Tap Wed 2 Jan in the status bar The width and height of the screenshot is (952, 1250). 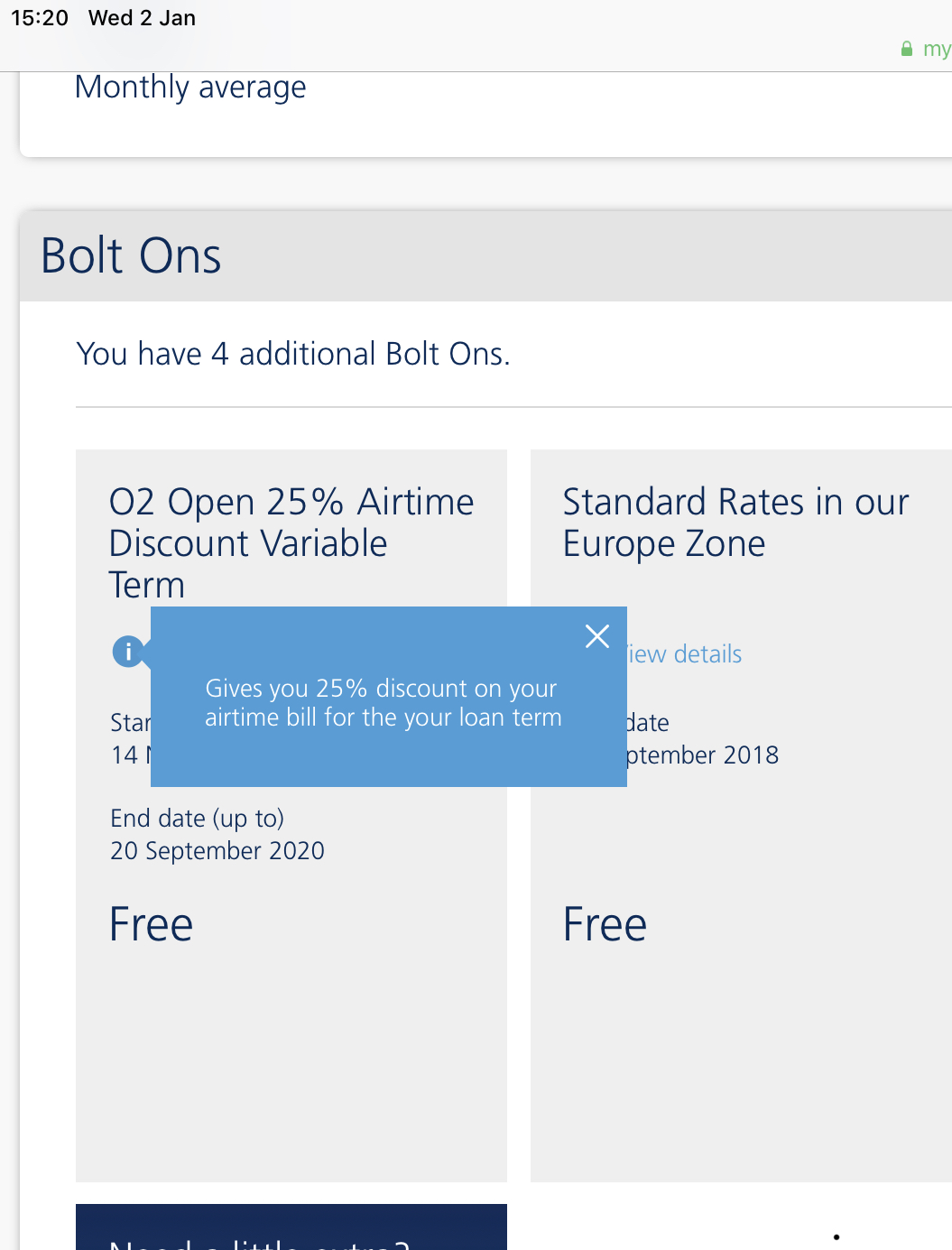(x=141, y=17)
